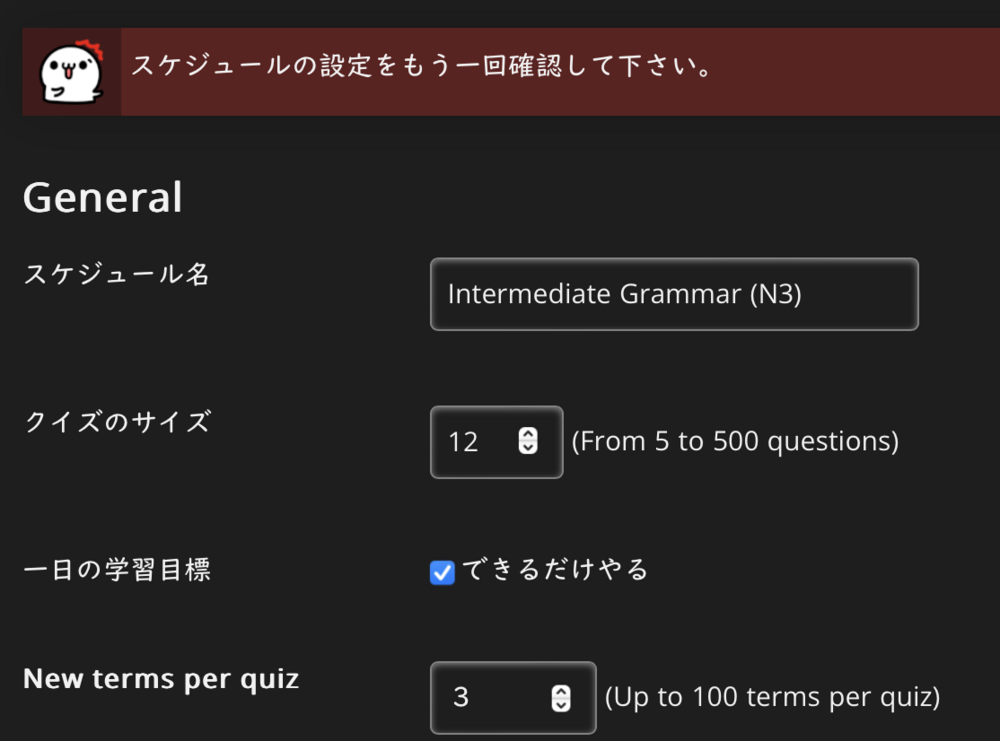The width and height of the screenshot is (1000, 741).
Task: Increase quiz size with the up arrow
Action: pos(528,434)
